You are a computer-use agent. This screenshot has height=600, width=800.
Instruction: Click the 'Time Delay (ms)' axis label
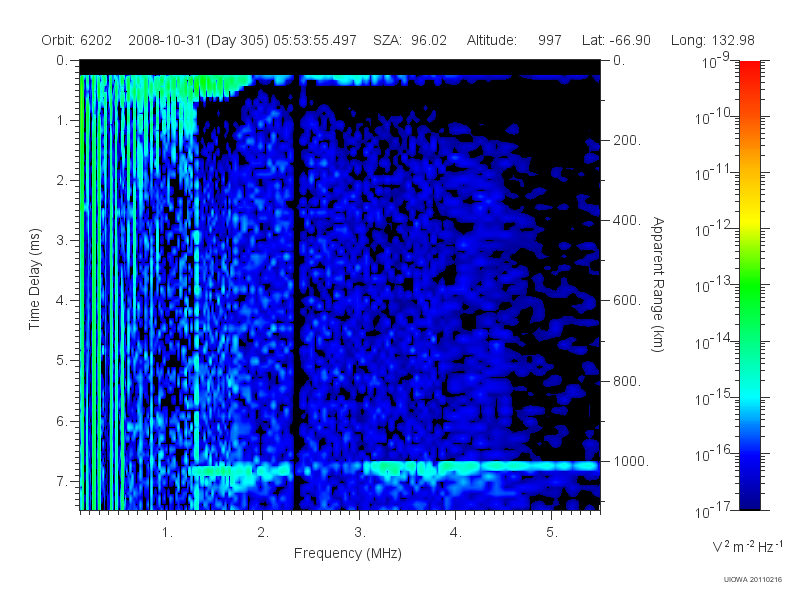coord(34,279)
